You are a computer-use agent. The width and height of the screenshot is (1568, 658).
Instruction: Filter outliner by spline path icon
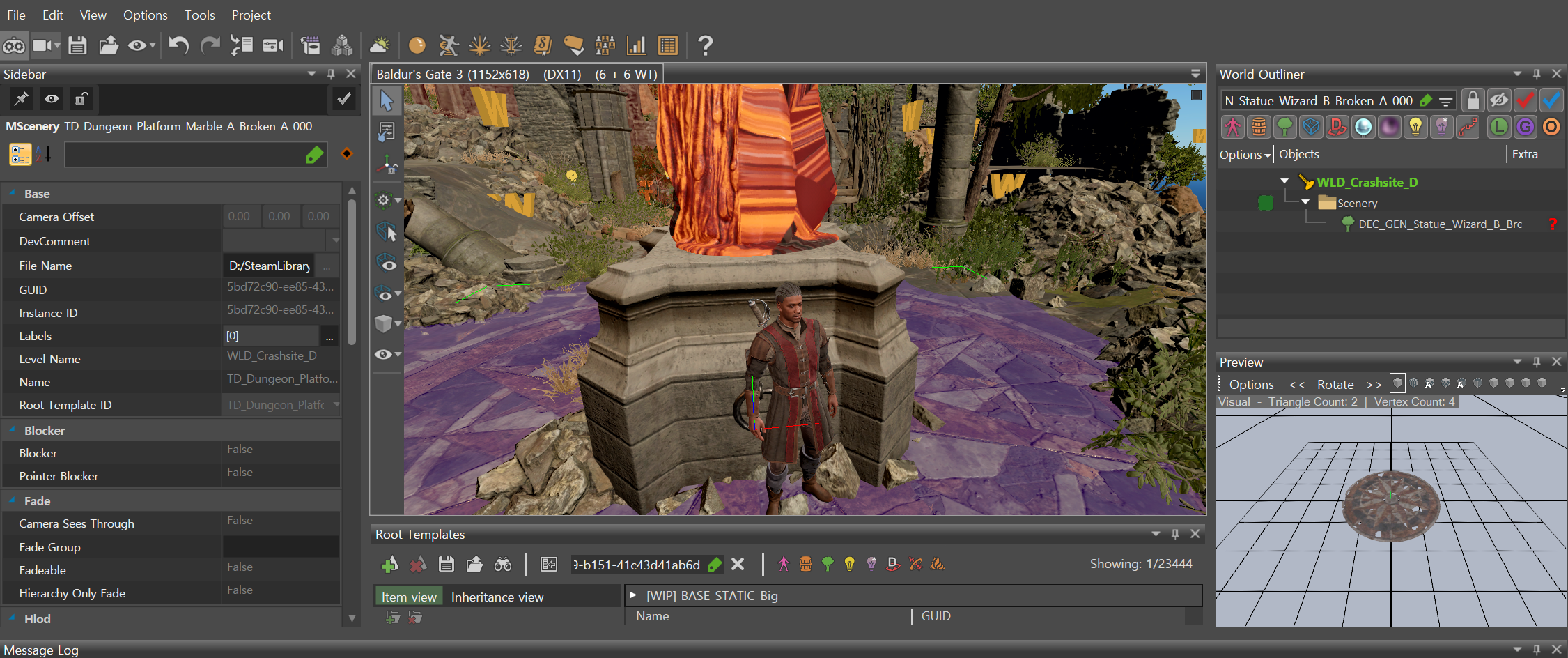(x=1468, y=127)
